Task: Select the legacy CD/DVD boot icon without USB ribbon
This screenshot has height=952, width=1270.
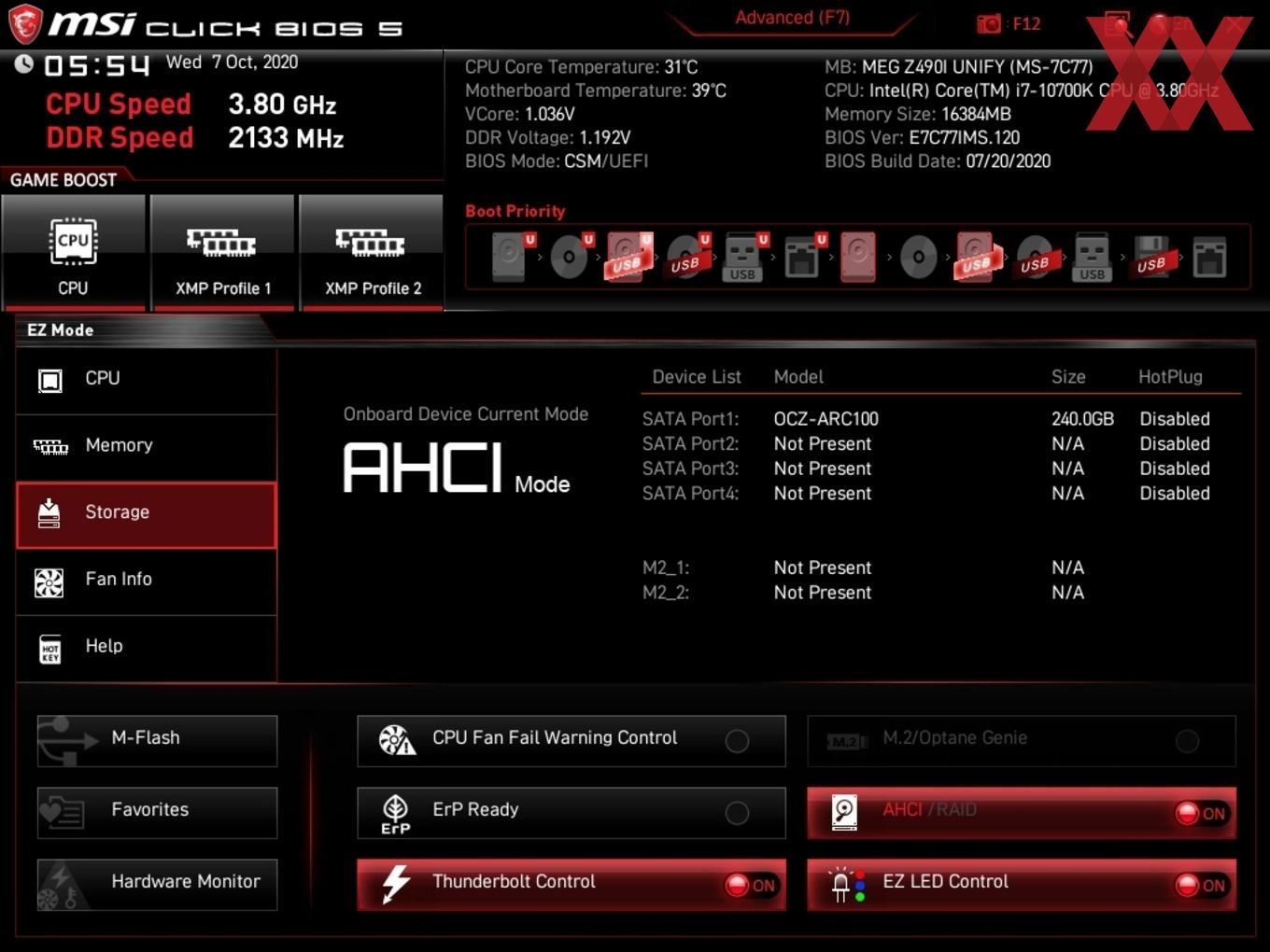Action: pyautogui.click(x=918, y=257)
